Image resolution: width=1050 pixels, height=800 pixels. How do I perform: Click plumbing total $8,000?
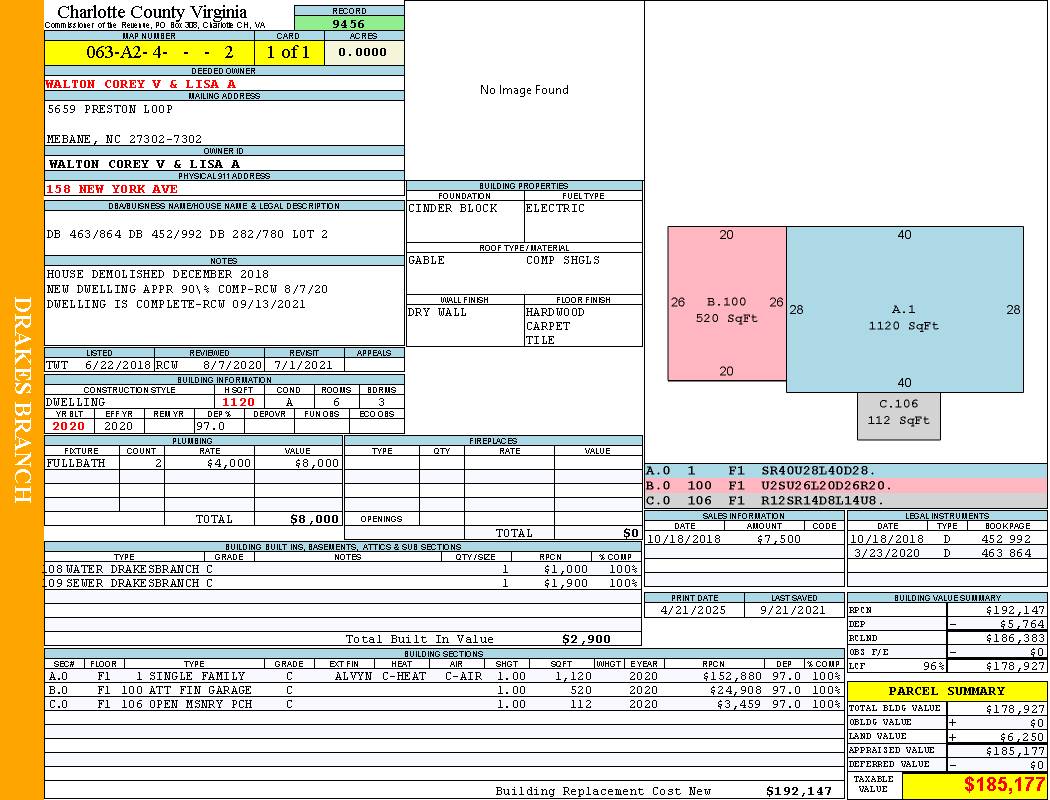(x=315, y=519)
